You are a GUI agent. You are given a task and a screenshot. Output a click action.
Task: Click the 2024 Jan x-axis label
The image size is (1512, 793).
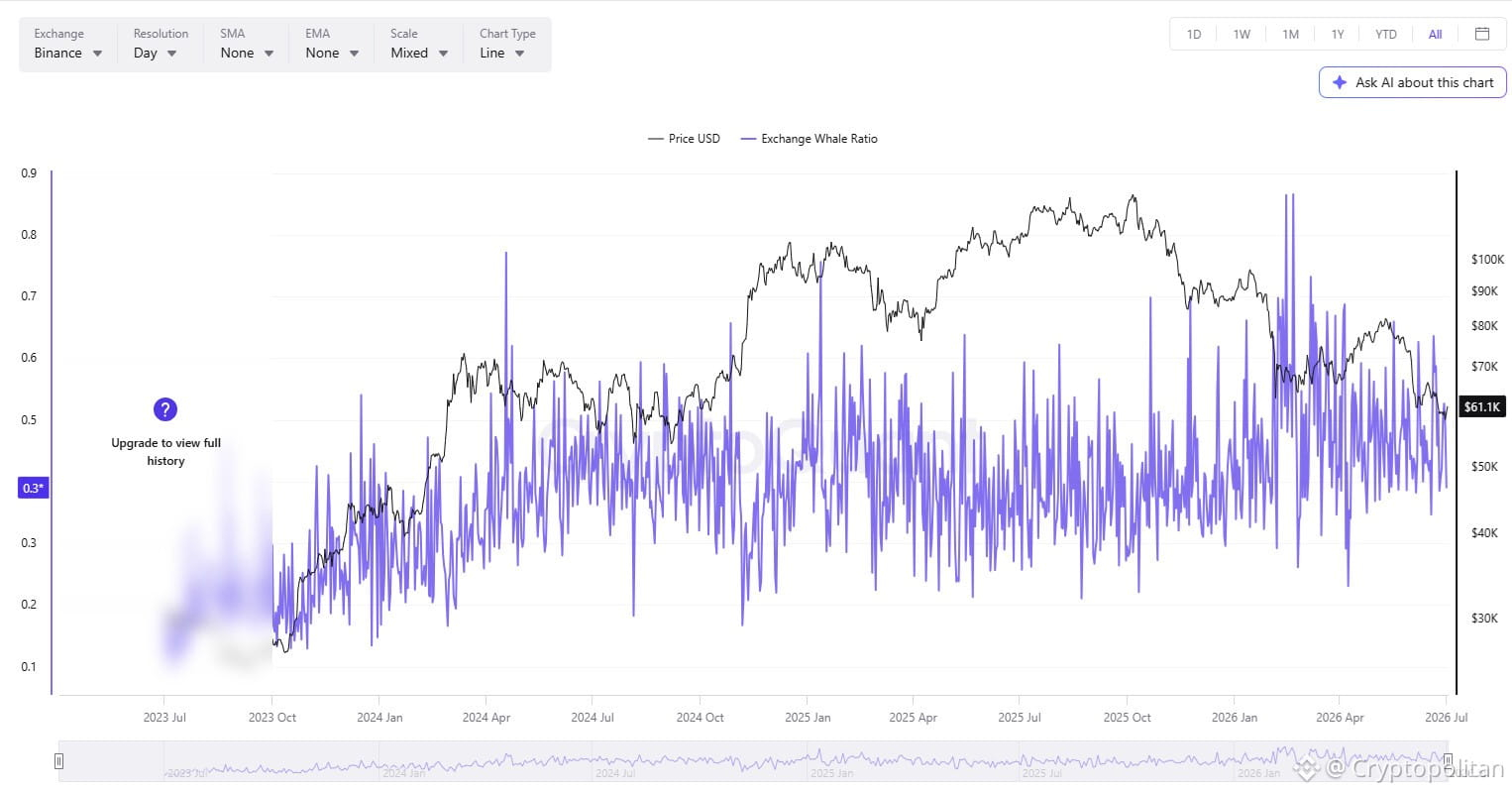[x=379, y=717]
